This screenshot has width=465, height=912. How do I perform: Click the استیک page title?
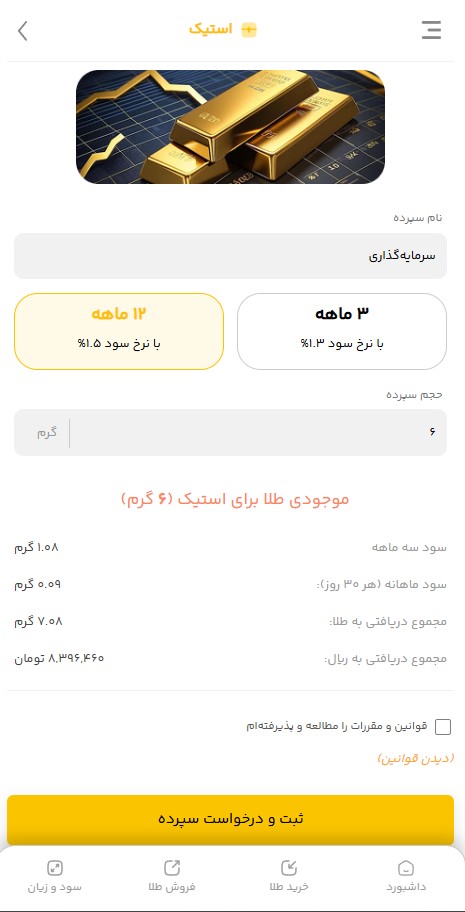(210, 30)
